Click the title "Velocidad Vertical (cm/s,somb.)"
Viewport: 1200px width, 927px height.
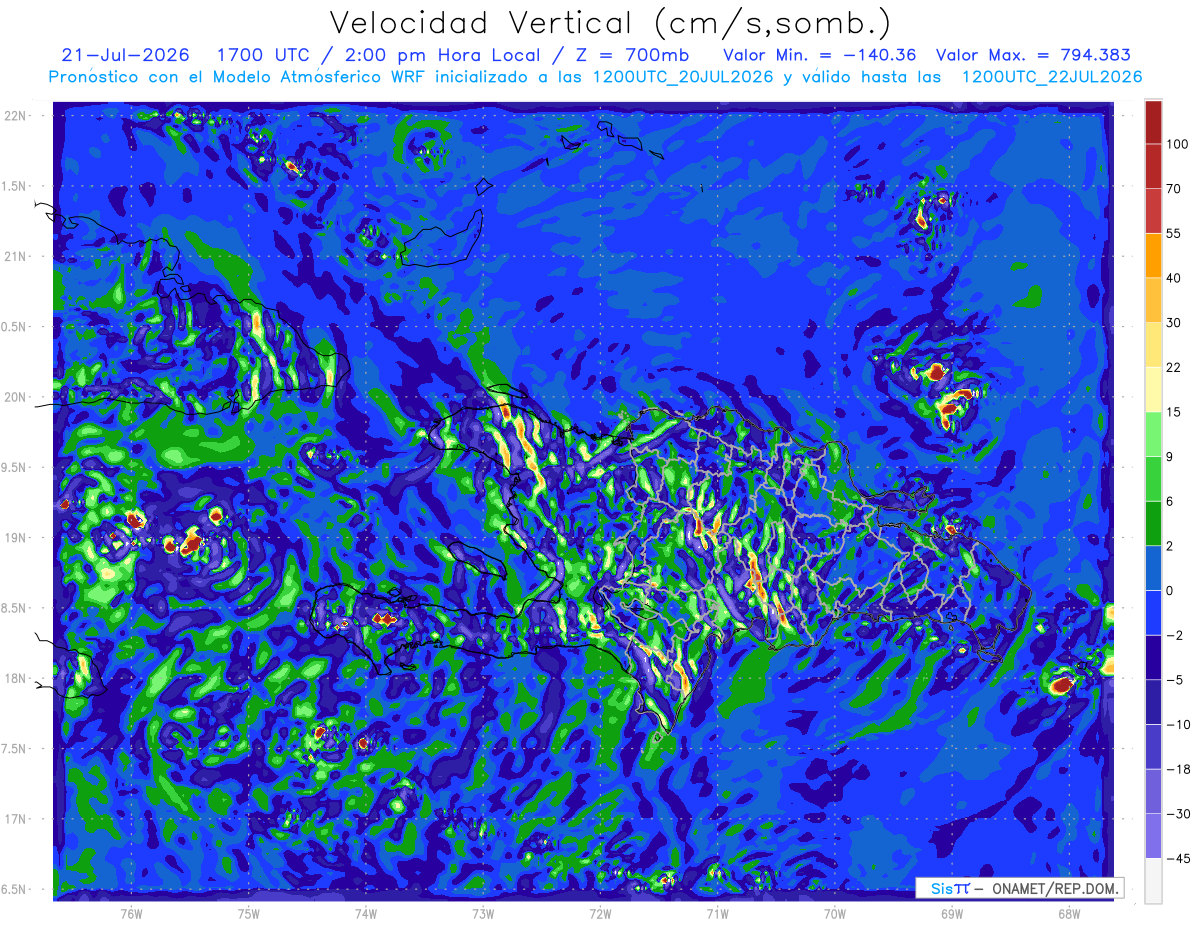pos(609,23)
